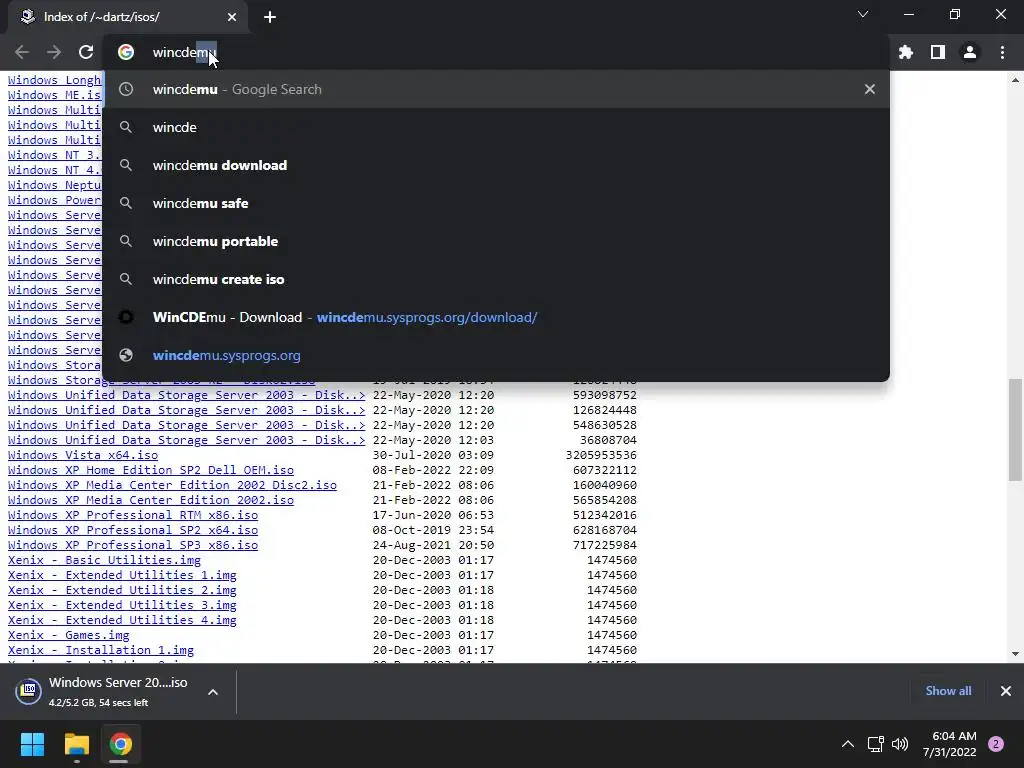Open a new browser tab

pos(270,17)
